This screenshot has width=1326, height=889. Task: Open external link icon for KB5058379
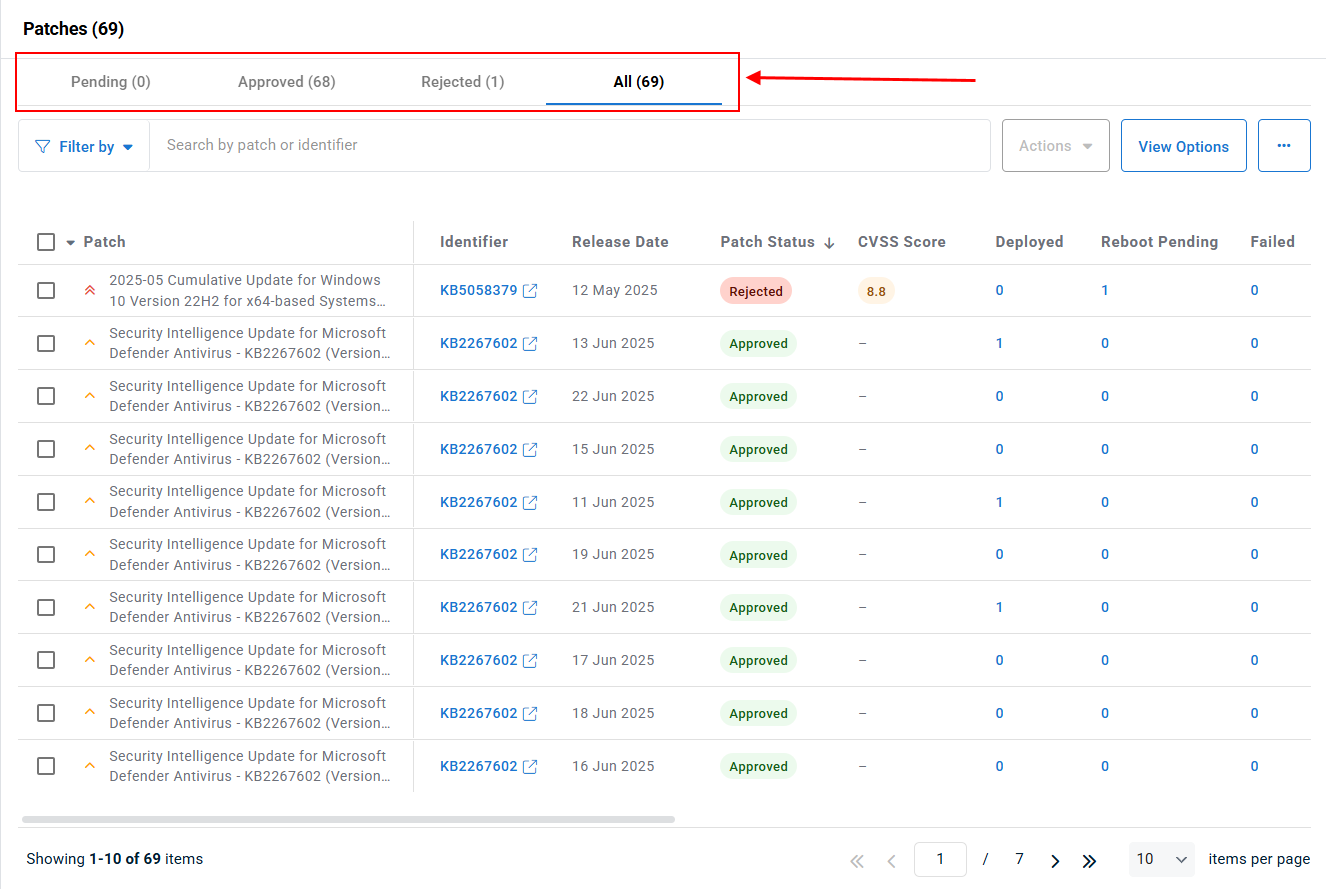point(530,291)
